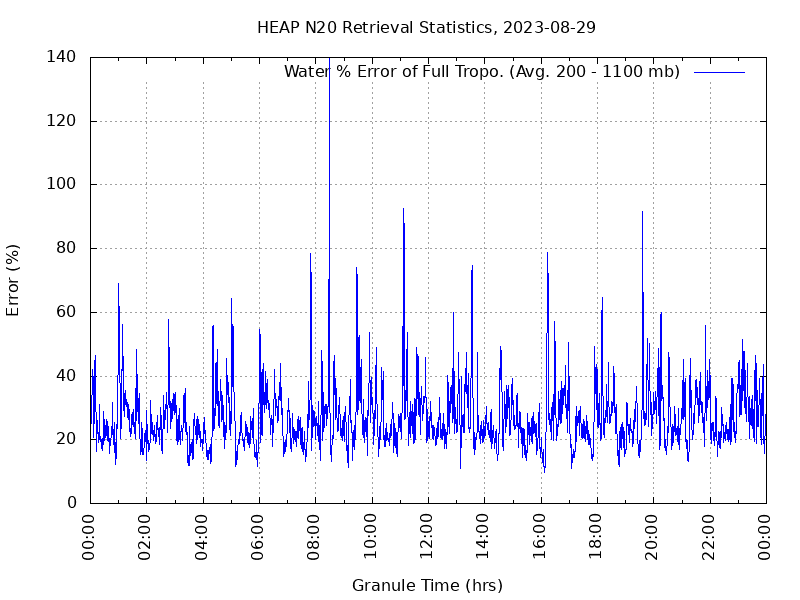
Task: Click the x-axis tick label 04:00
Action: click(x=201, y=537)
